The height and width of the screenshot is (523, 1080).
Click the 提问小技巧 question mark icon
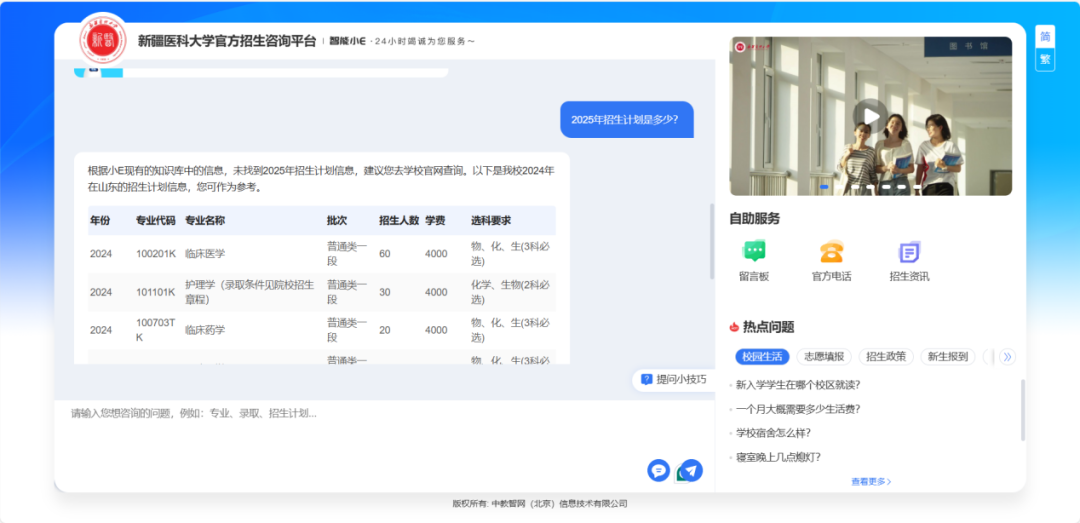tap(647, 380)
